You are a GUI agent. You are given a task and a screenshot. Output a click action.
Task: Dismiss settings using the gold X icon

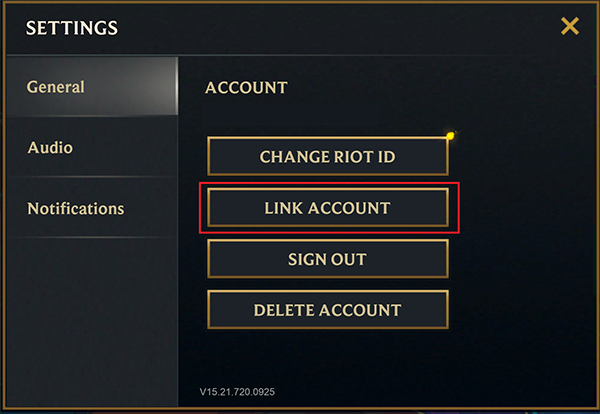tap(570, 26)
